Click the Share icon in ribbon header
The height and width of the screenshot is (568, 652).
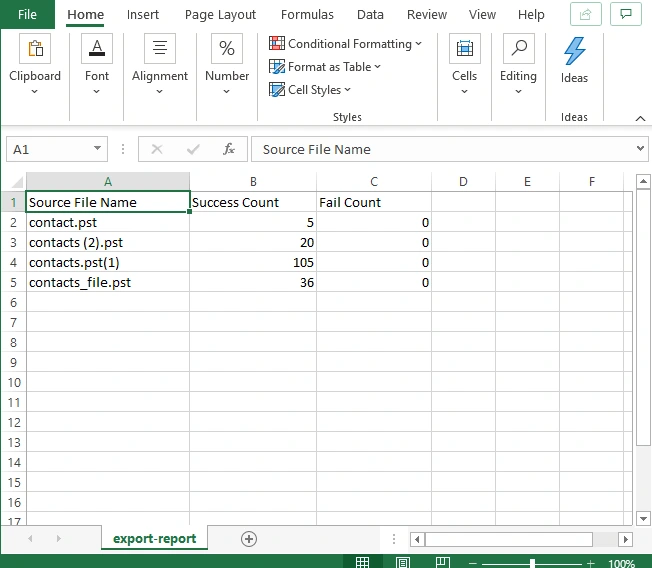[x=585, y=14]
